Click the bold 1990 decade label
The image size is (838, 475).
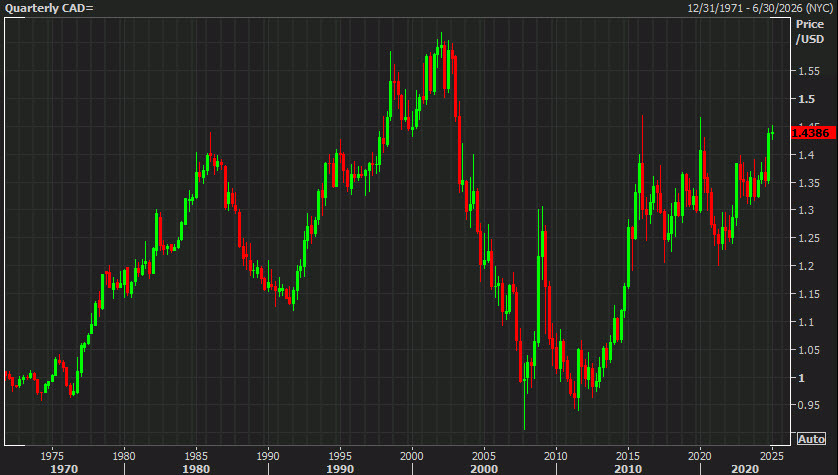[x=340, y=469]
